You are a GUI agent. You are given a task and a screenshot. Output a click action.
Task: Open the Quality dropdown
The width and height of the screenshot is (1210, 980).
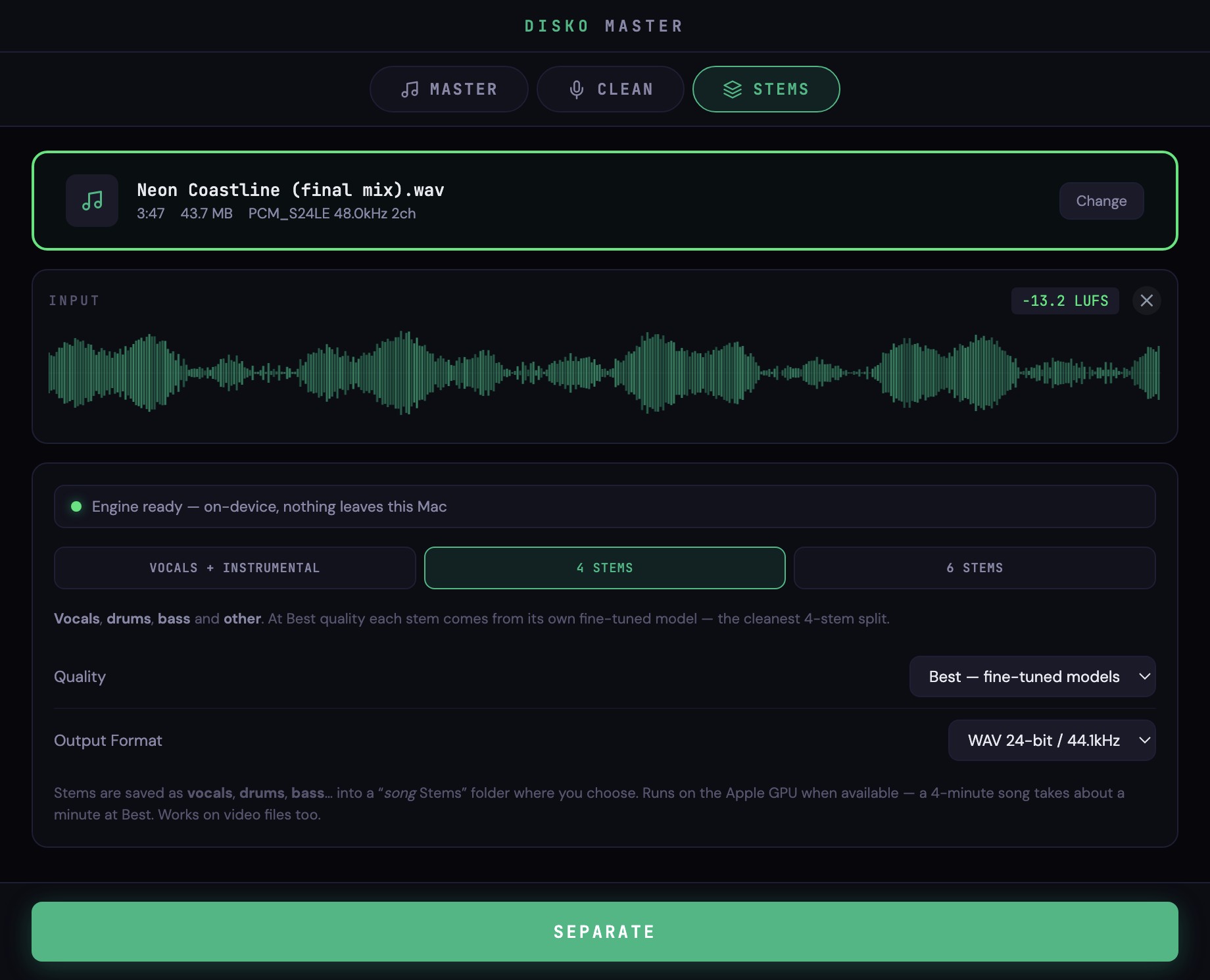pyautogui.click(x=1032, y=676)
